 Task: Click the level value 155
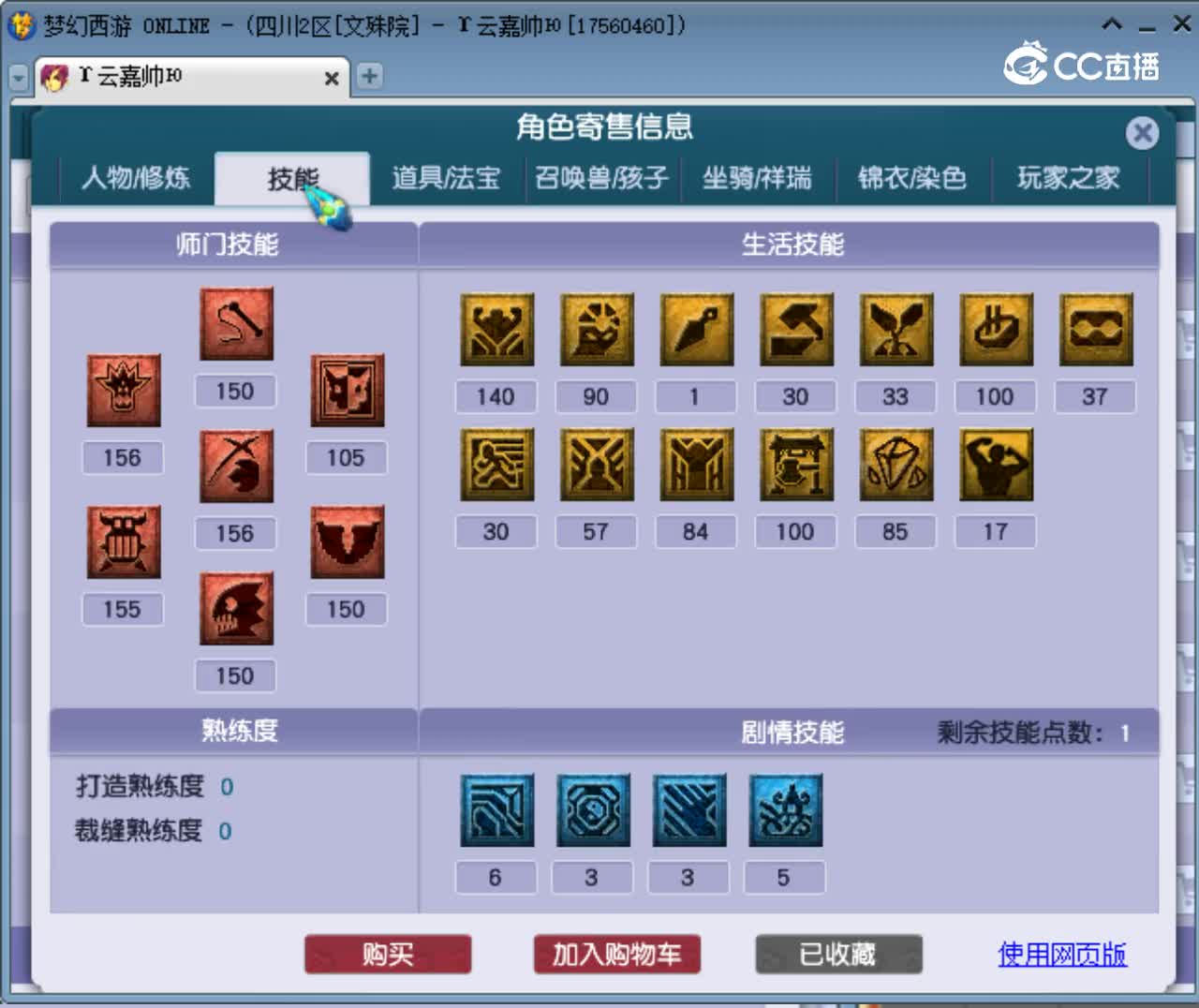pos(122,610)
